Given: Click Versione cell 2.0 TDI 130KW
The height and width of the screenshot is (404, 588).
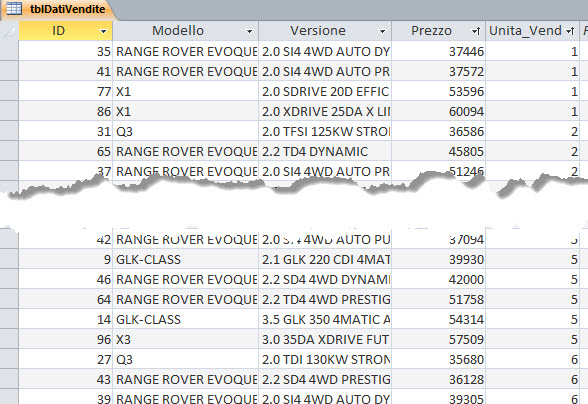Looking at the screenshot, I should [x=325, y=359].
